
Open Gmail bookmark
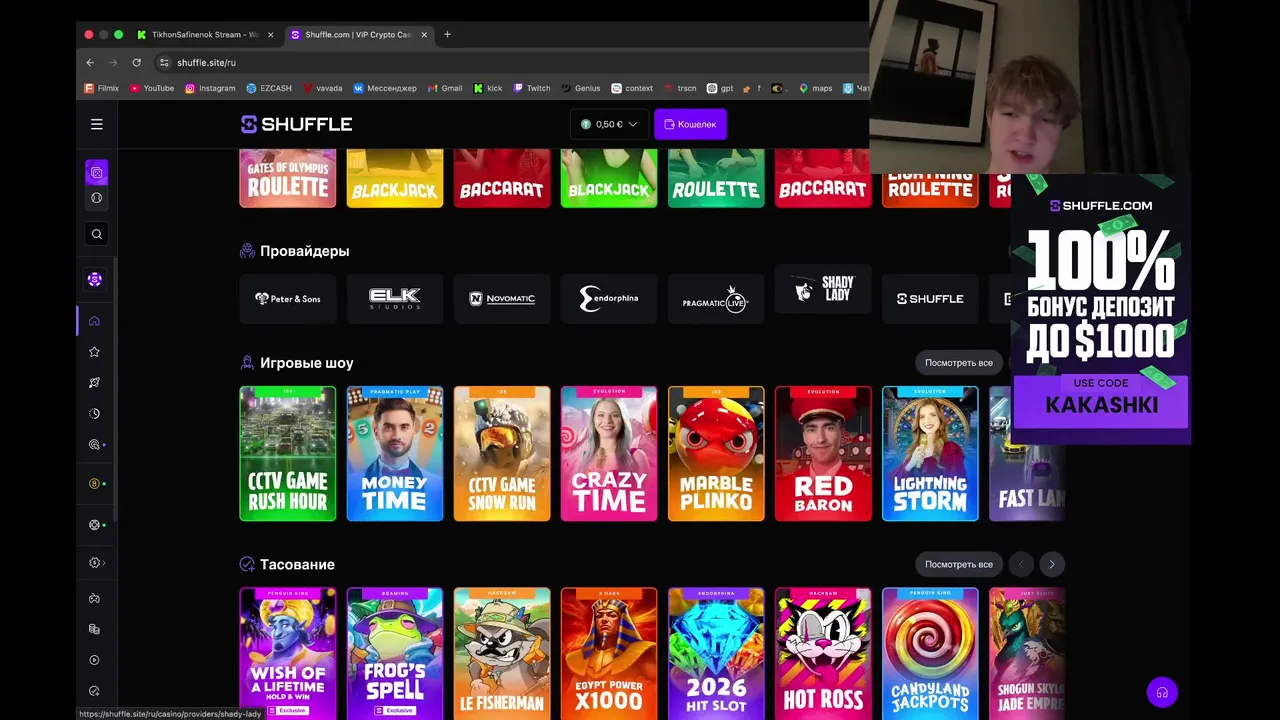tap(445, 88)
